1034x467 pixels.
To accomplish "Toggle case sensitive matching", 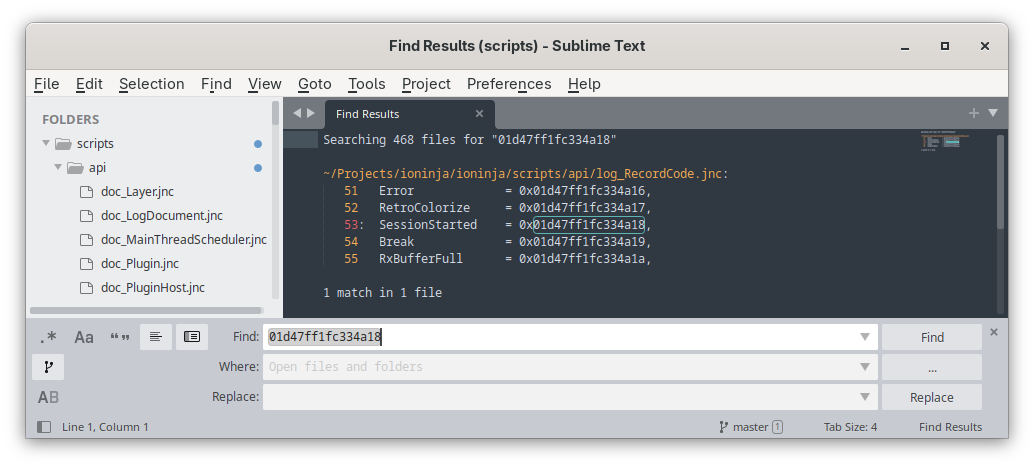I will 84,337.
